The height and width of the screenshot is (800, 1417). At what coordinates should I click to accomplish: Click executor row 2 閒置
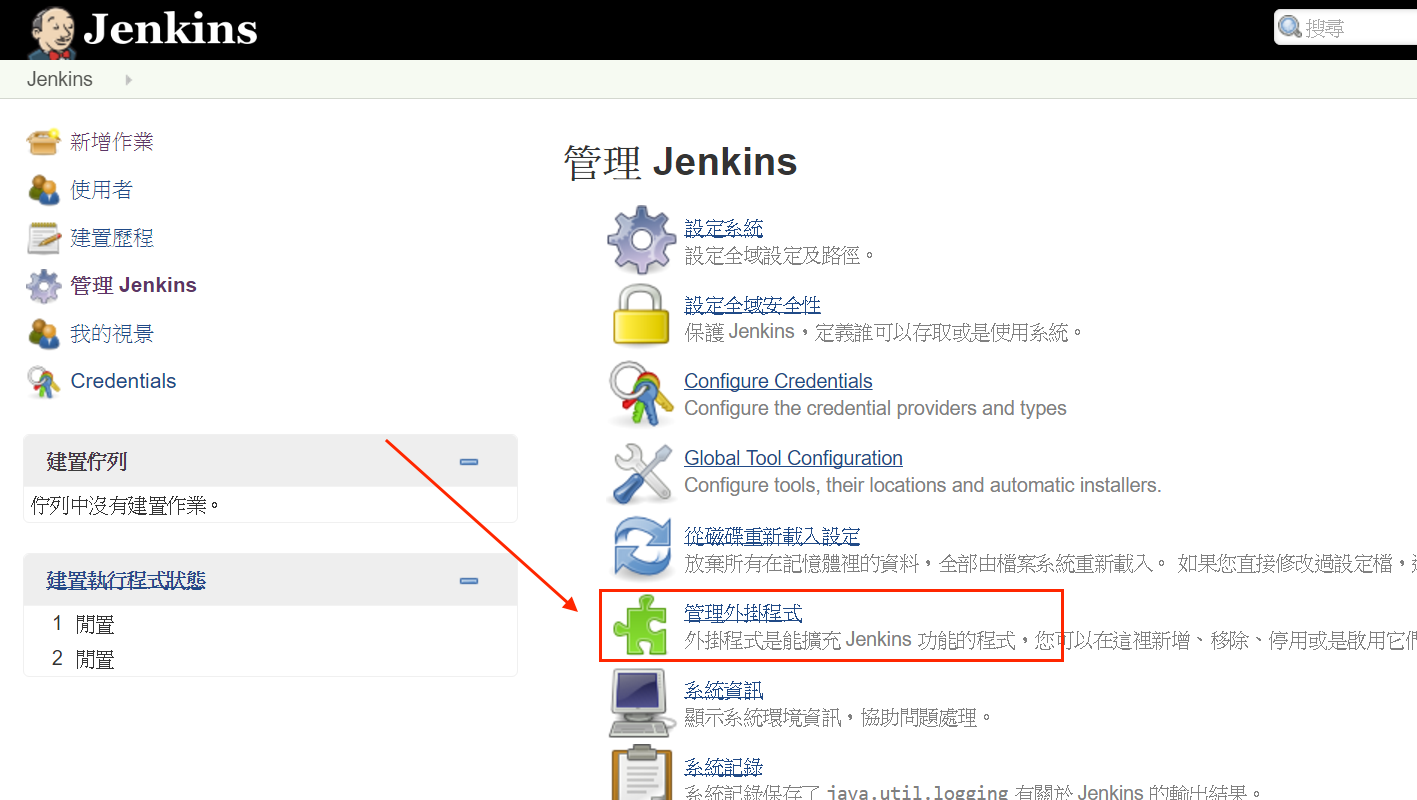point(270,659)
